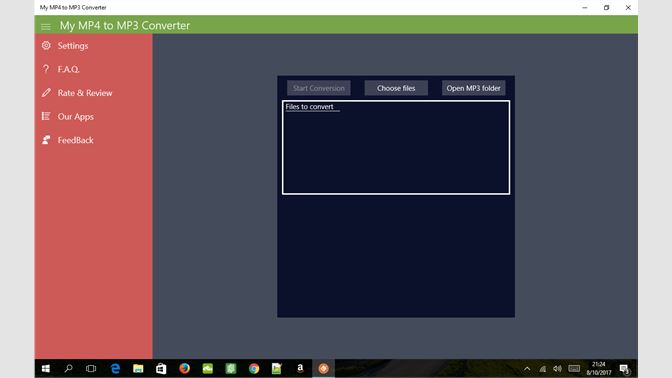The height and width of the screenshot is (378, 672).
Task: Click the touch keyboard tray icon
Action: point(574,369)
